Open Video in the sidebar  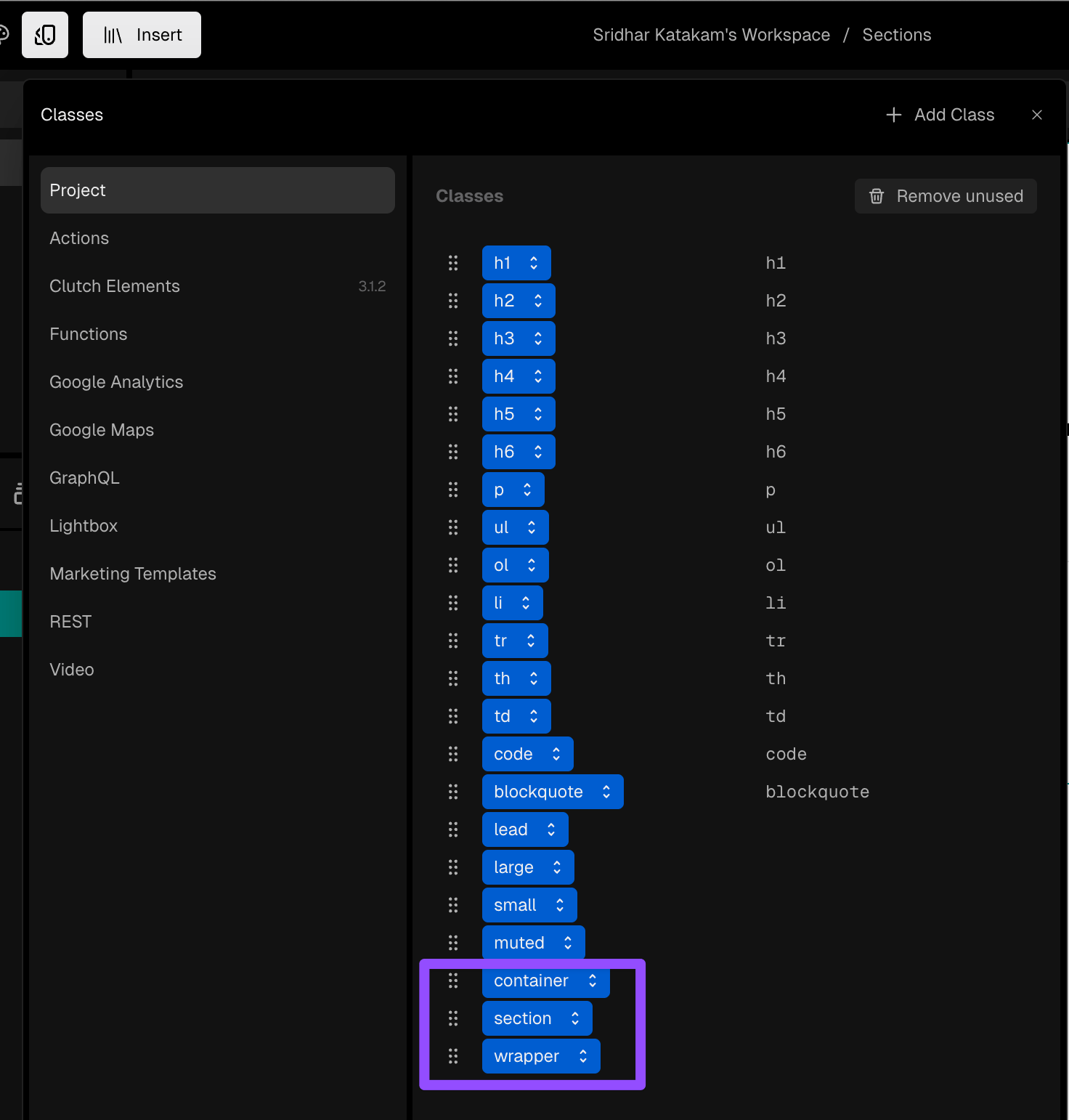218,670
